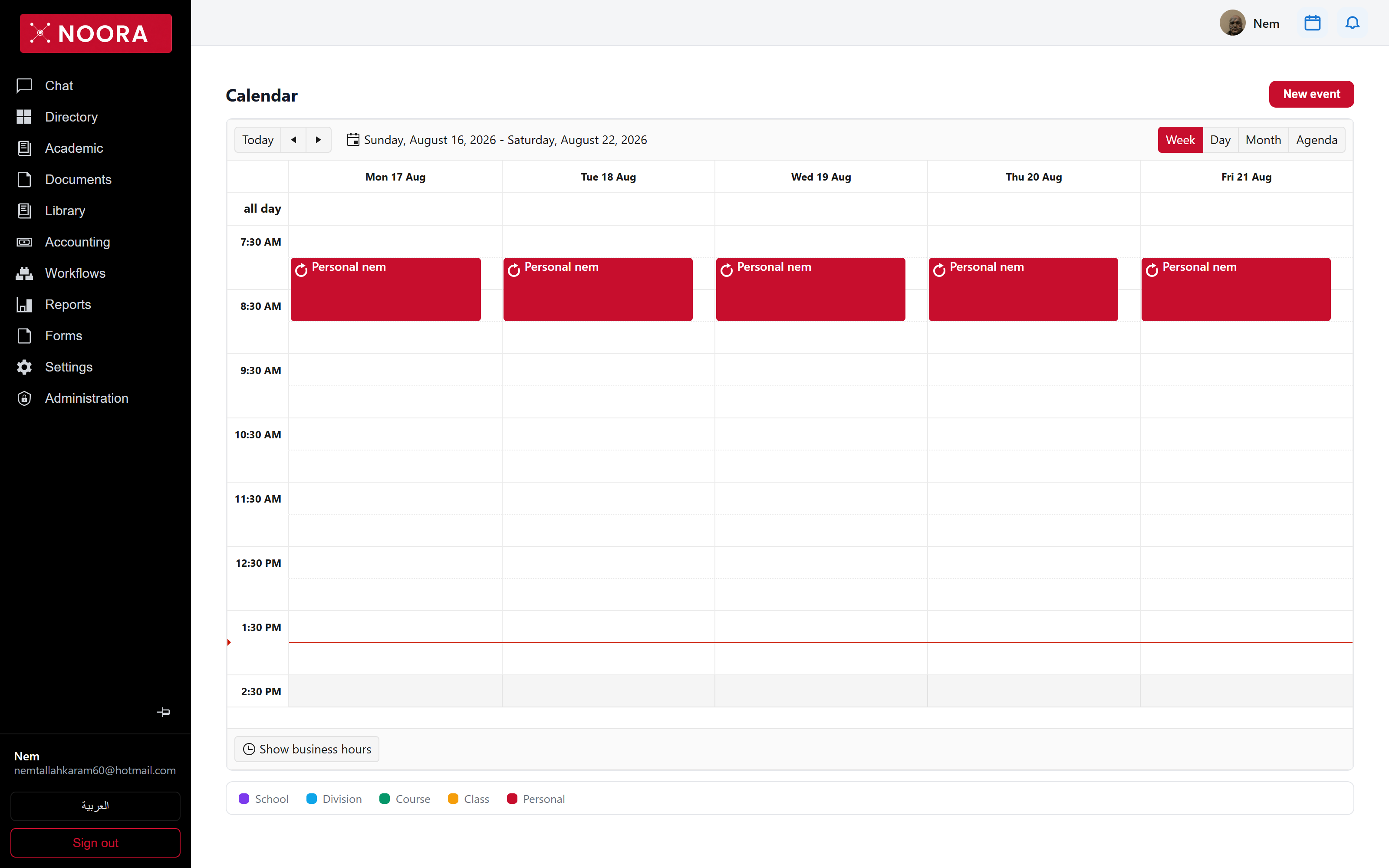Click the Course green legend swatch

click(385, 799)
